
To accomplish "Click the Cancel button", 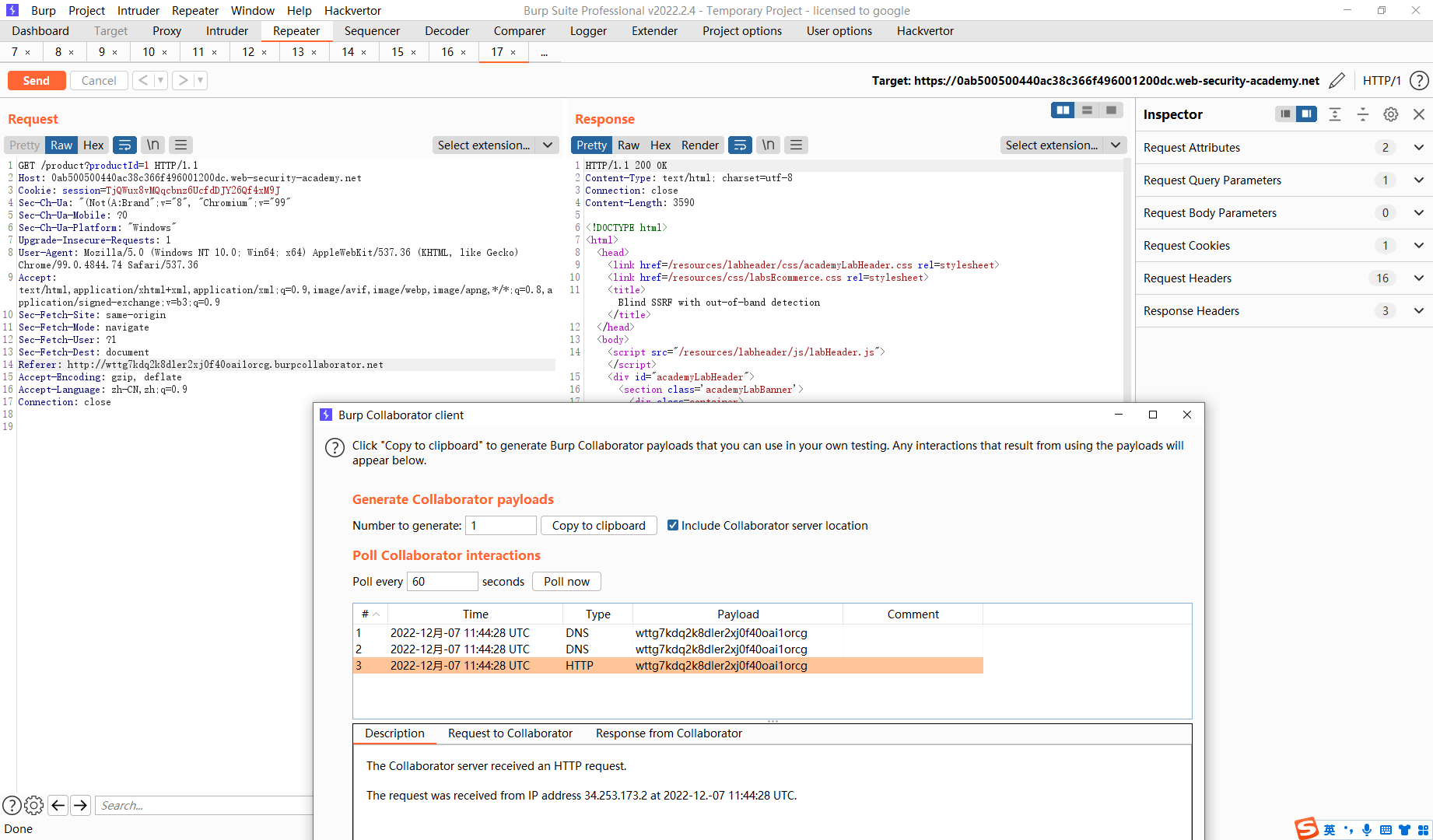I will coord(99,81).
